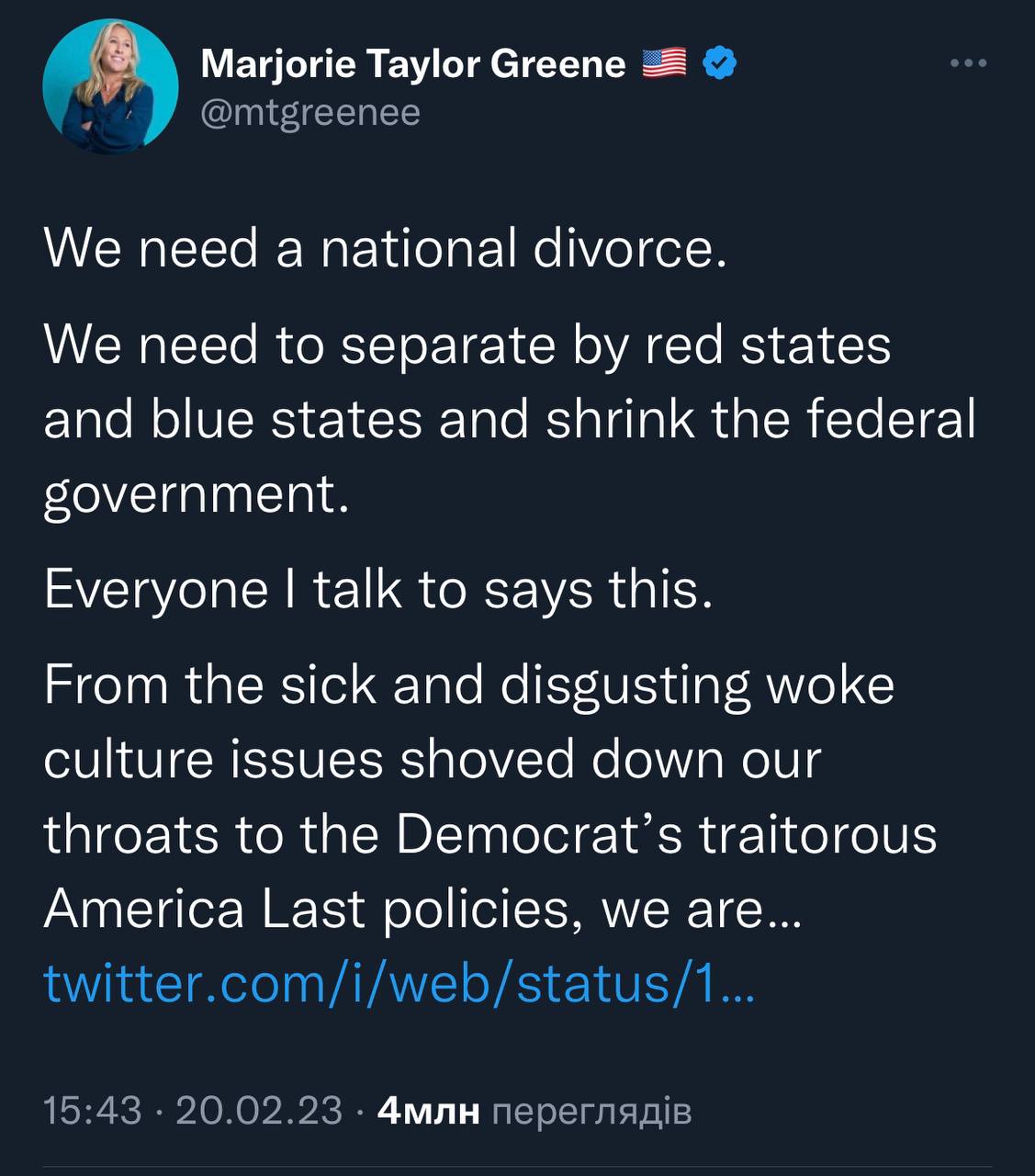This screenshot has height=1176, width=1035.
Task: Open the twitter.com/i/web/status link
Action: pos(399,983)
